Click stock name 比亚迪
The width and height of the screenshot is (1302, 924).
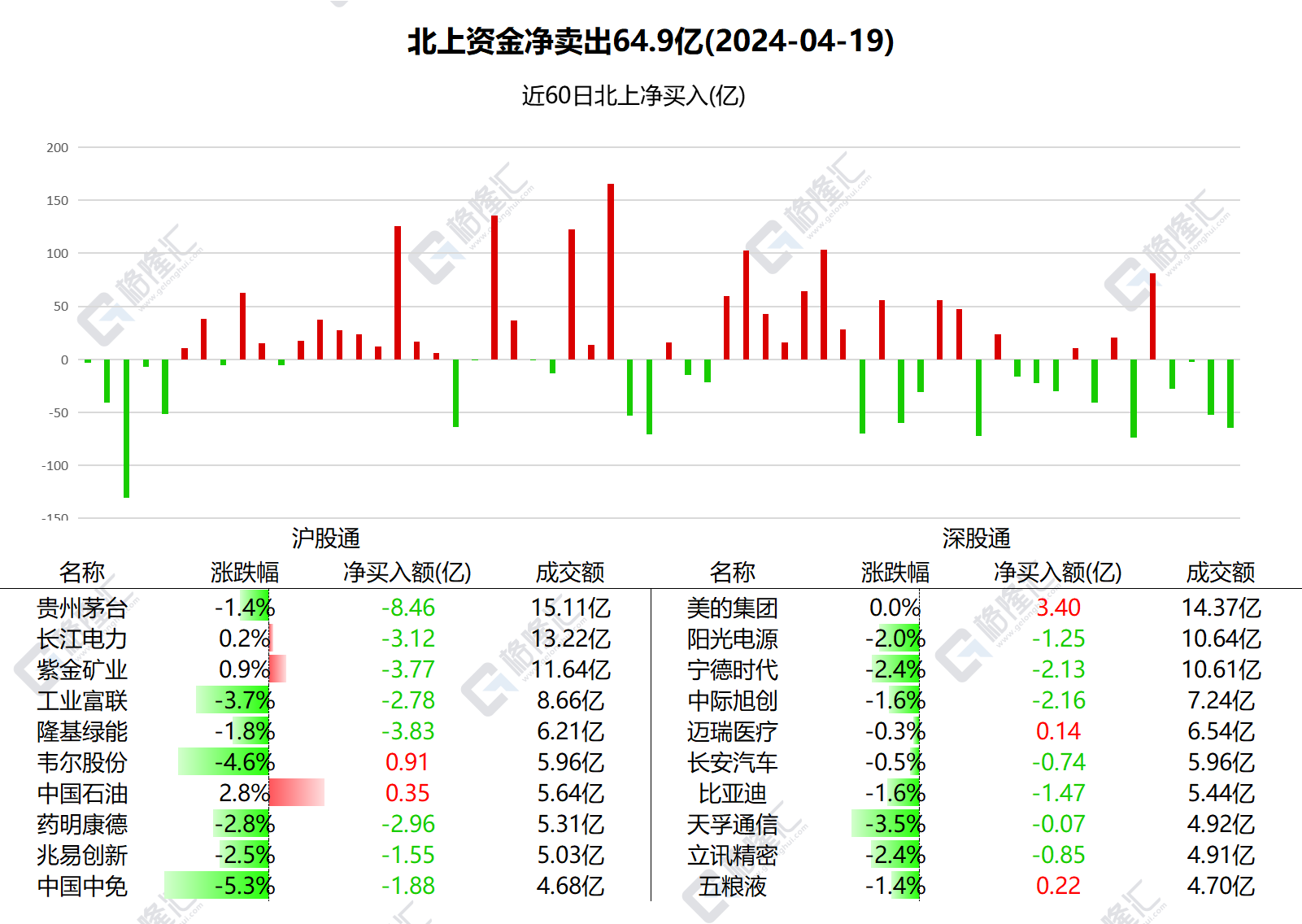(x=733, y=793)
